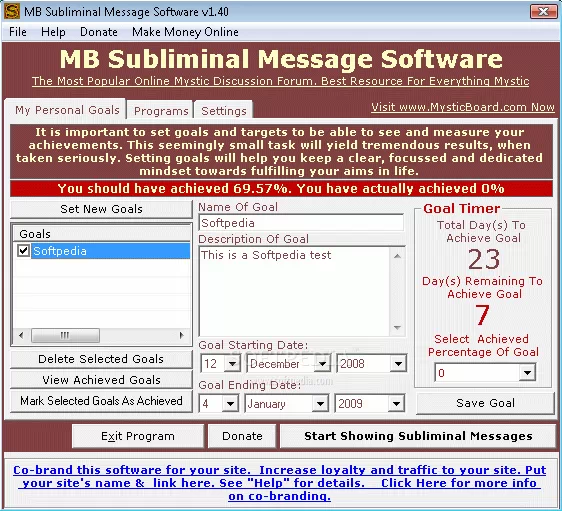Viewport: 562px width, 511px height.
Task: Click the Goals list column header
Action: click(x=101, y=234)
